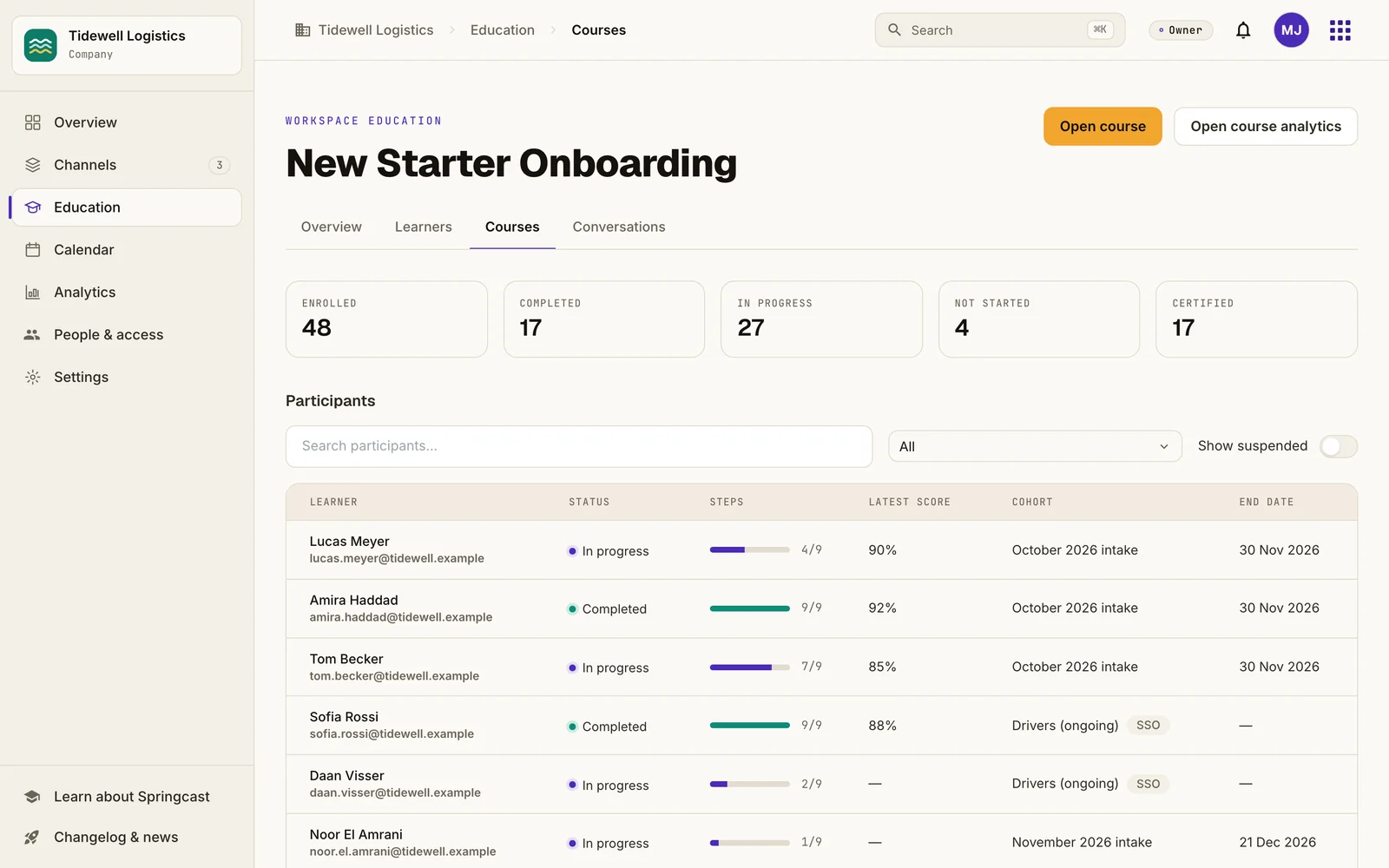Click Amira Haddad's 92% score
The height and width of the screenshot is (868, 1389).
point(882,608)
